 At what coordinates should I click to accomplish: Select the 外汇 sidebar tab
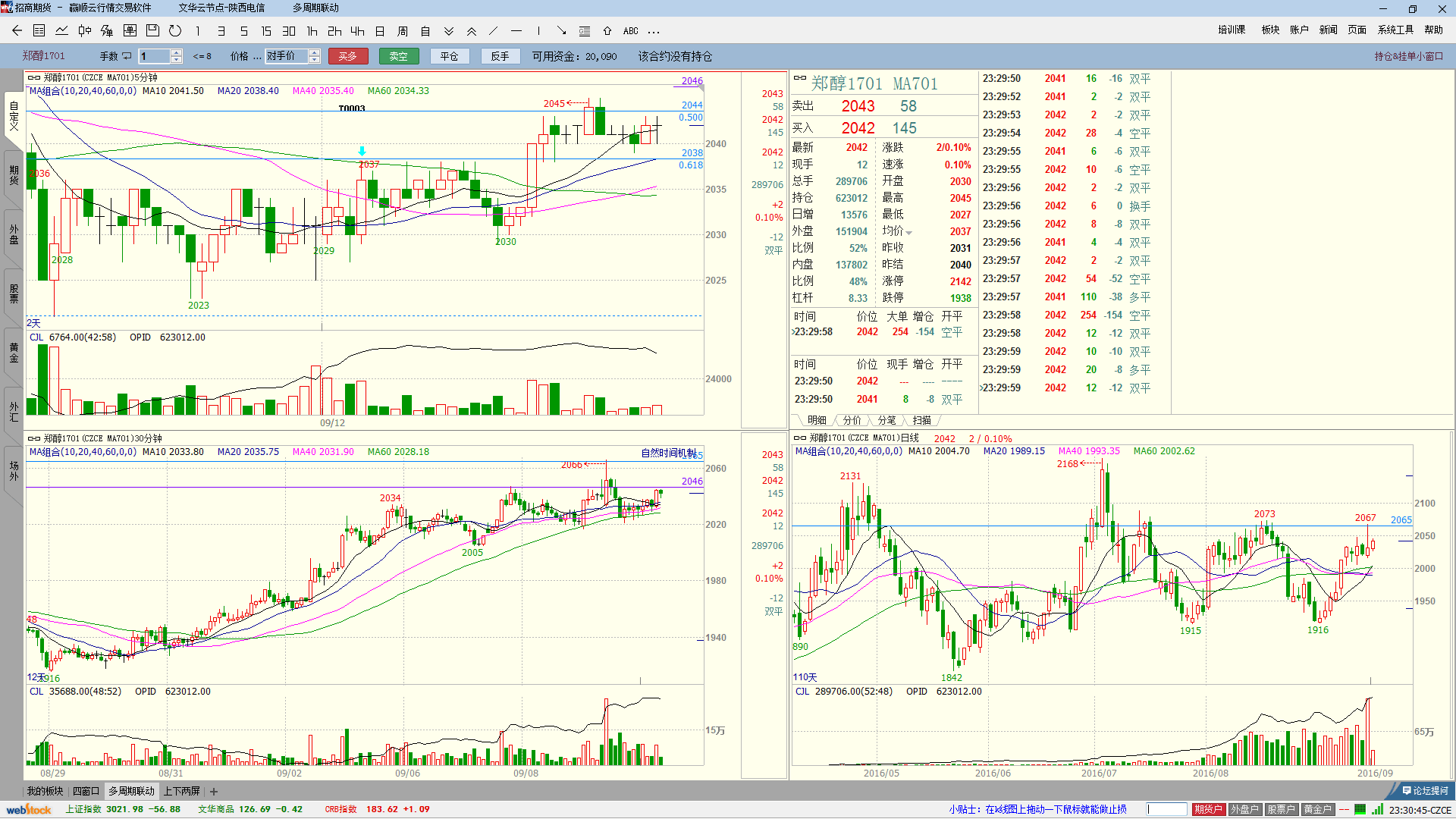point(14,412)
